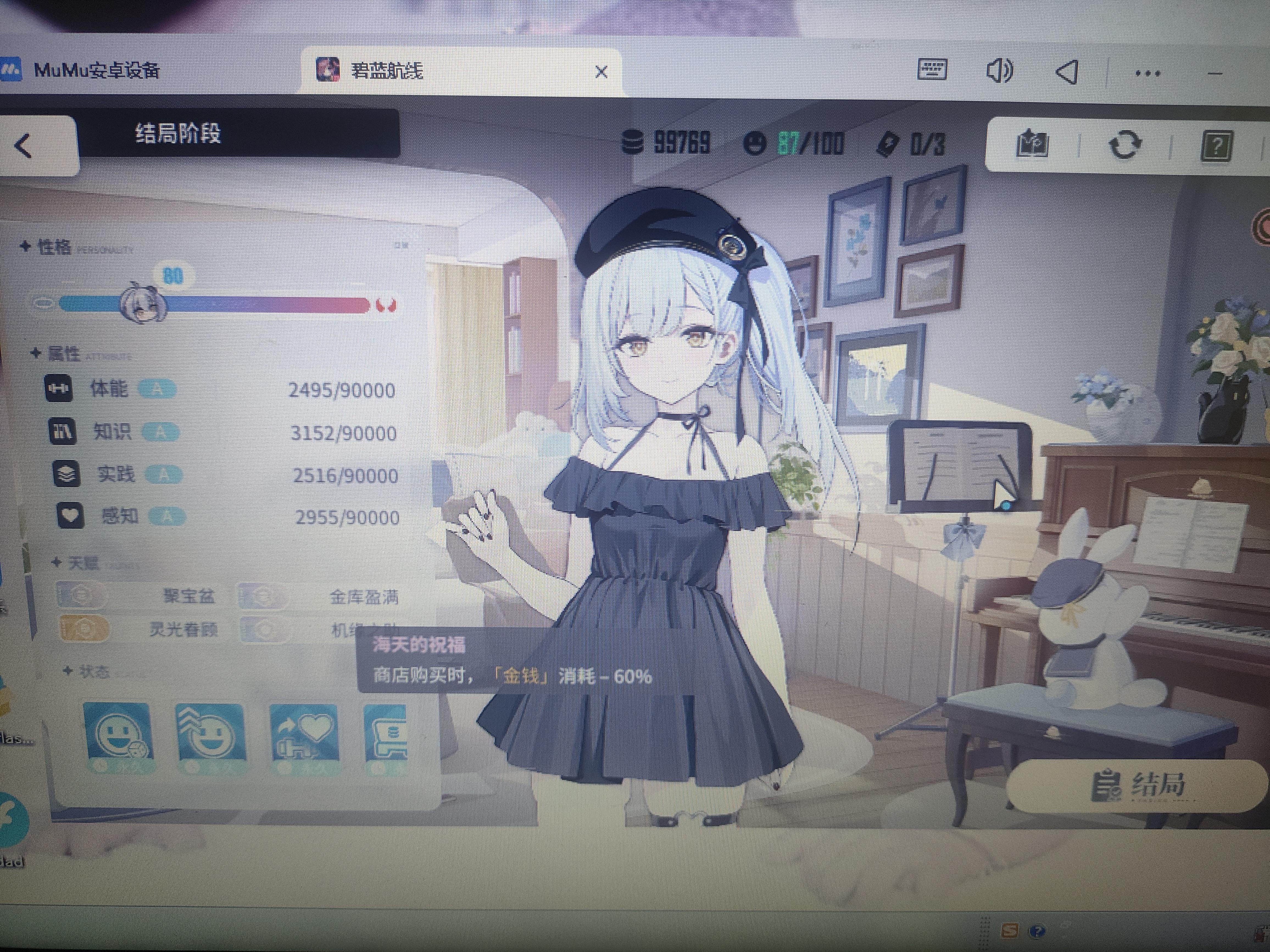Click the 海天的祝福 tooltip title
The image size is (1270, 952).
pyautogui.click(x=419, y=645)
